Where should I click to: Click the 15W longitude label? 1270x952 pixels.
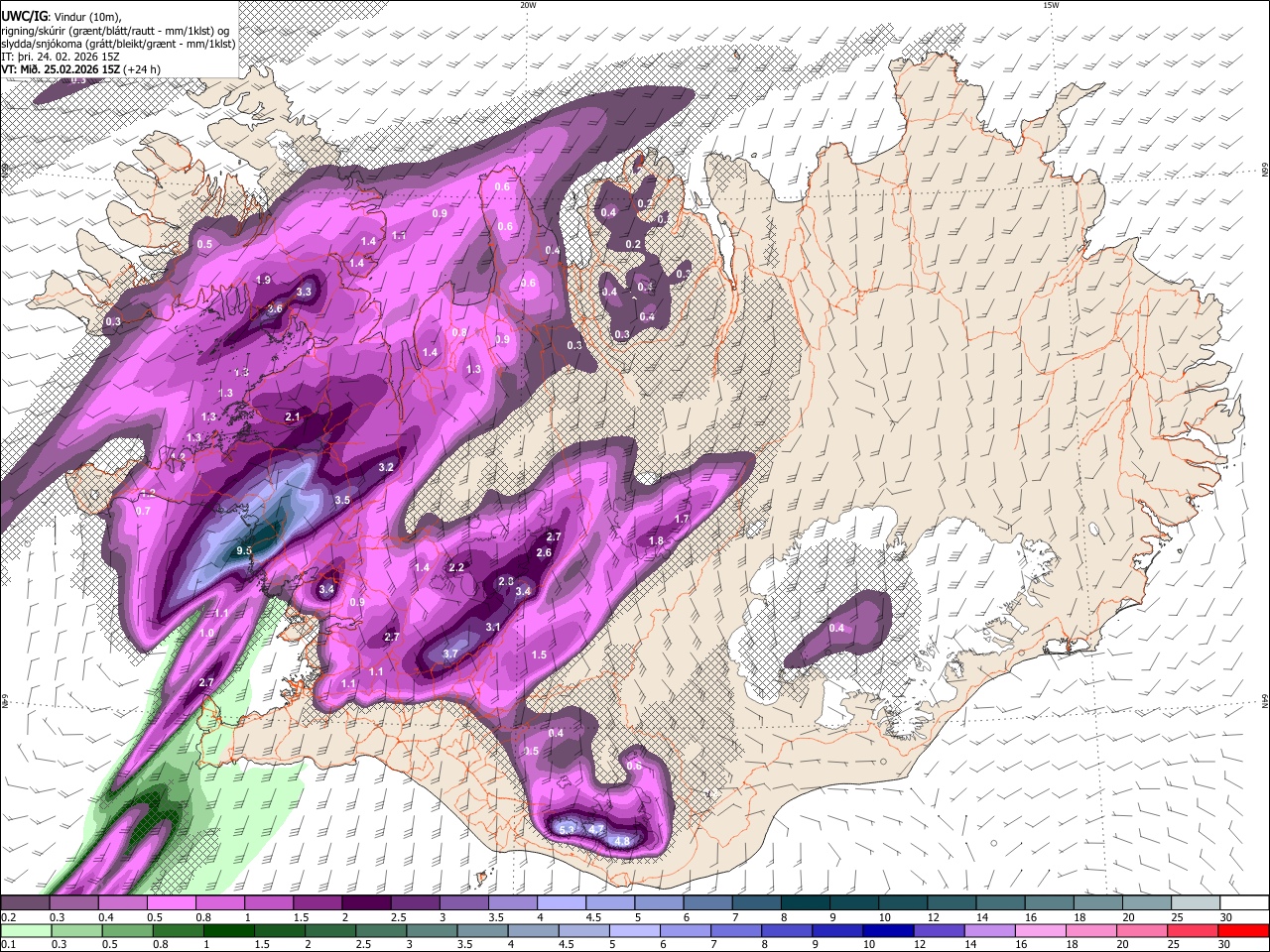point(1051,5)
